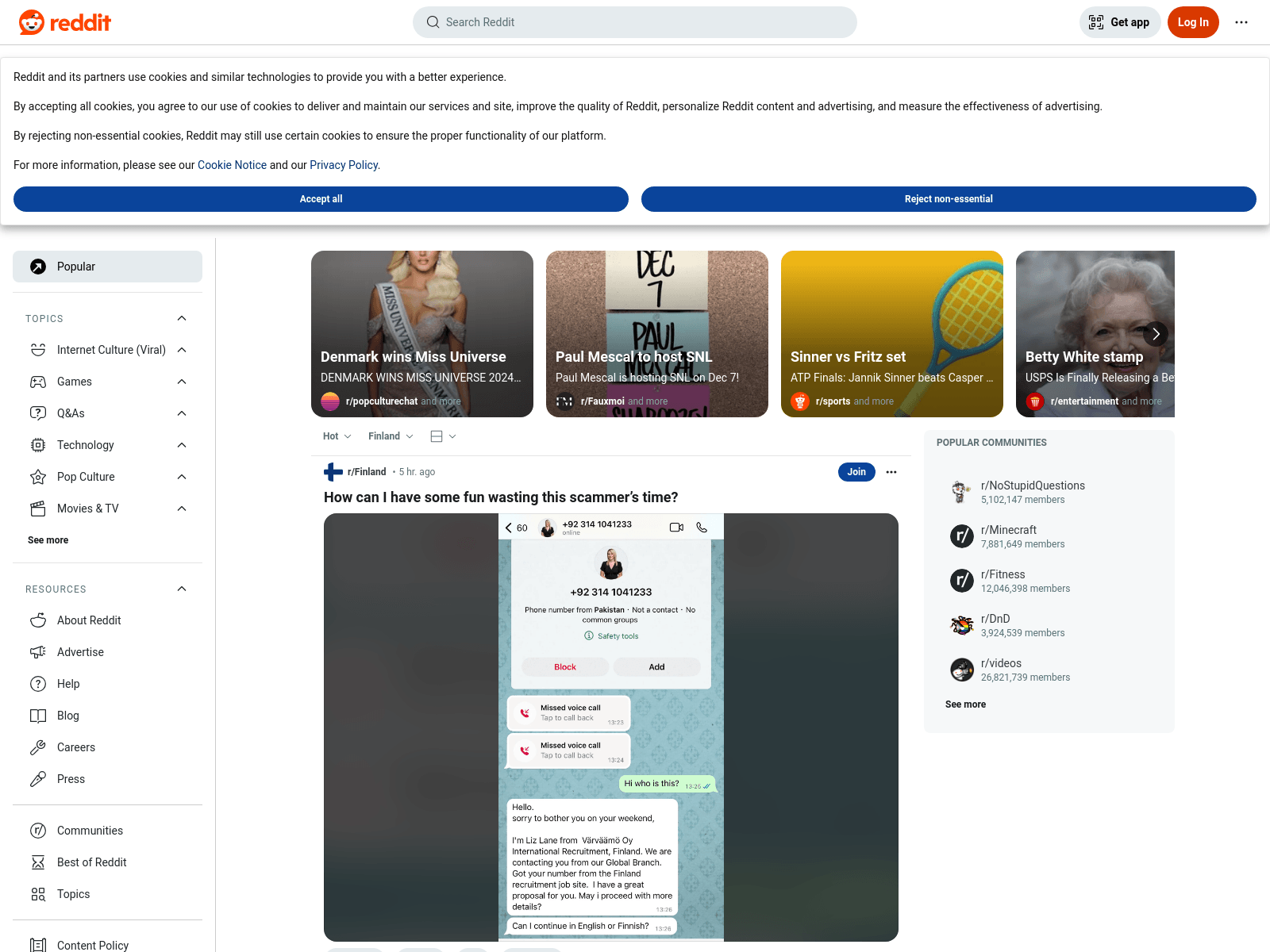
Task: Click the Blog book icon
Action: pyautogui.click(x=38, y=716)
